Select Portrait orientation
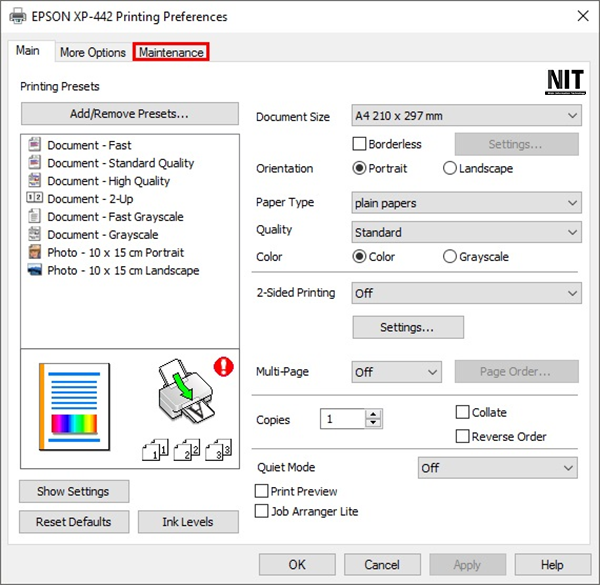This screenshot has height=585, width=600. pos(359,168)
